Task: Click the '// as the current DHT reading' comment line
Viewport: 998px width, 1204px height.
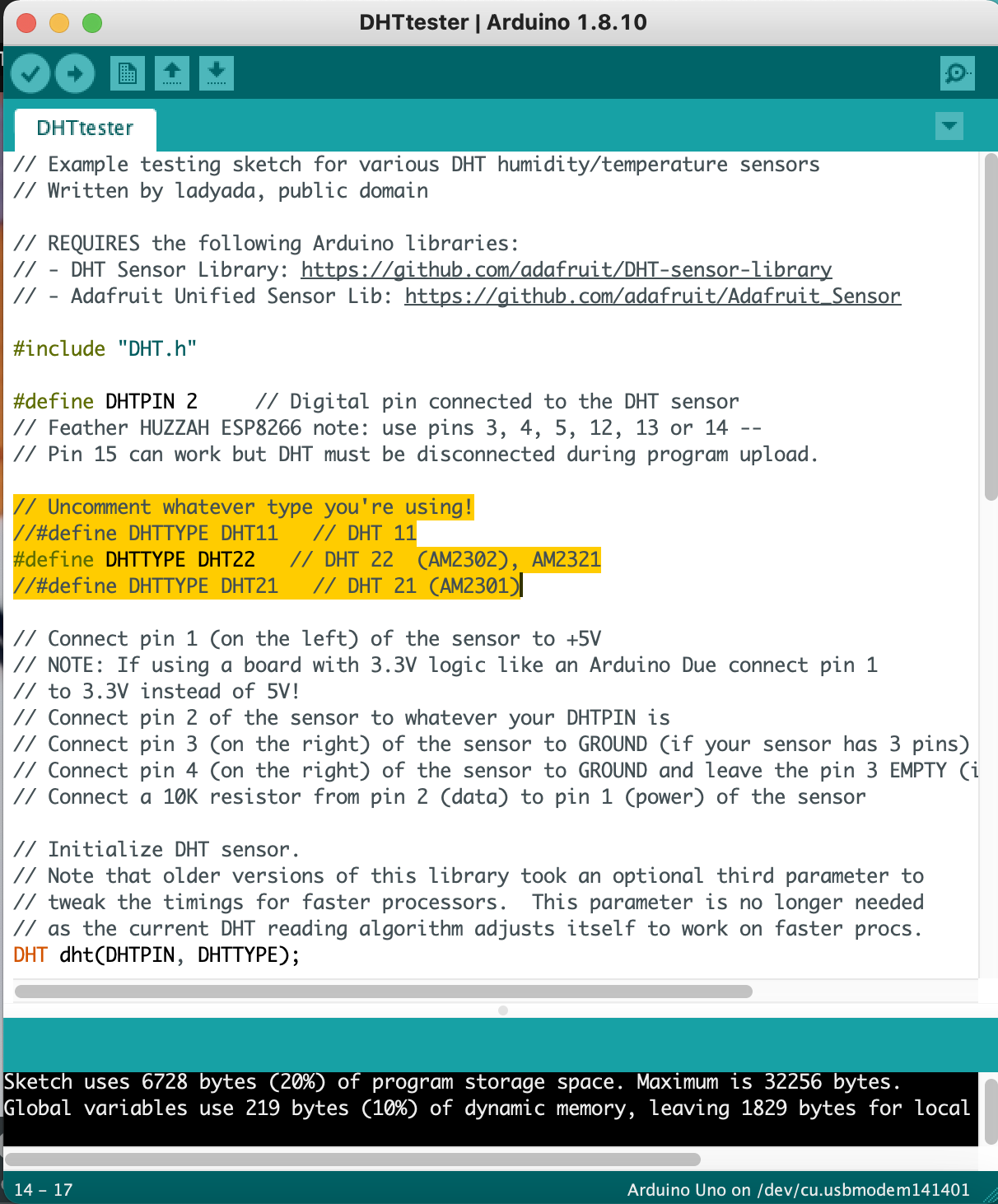Action: 468,929
